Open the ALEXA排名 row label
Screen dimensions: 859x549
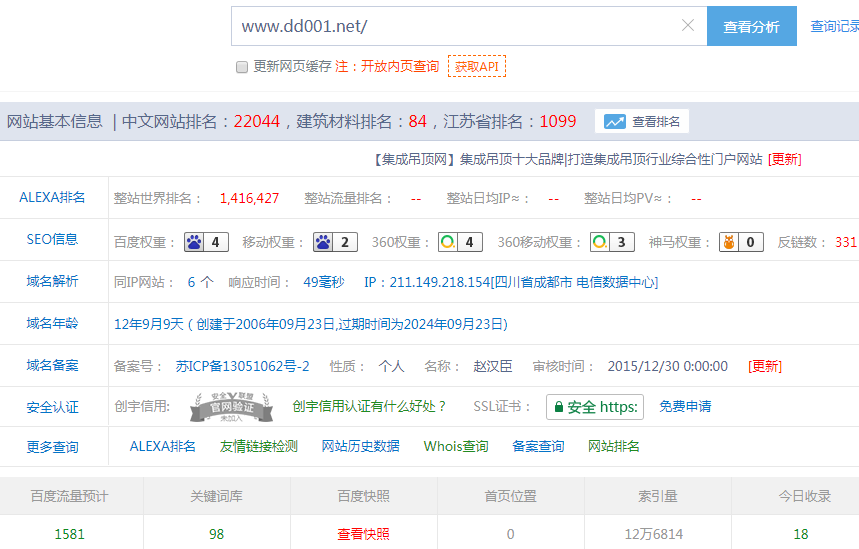[x=52, y=197]
